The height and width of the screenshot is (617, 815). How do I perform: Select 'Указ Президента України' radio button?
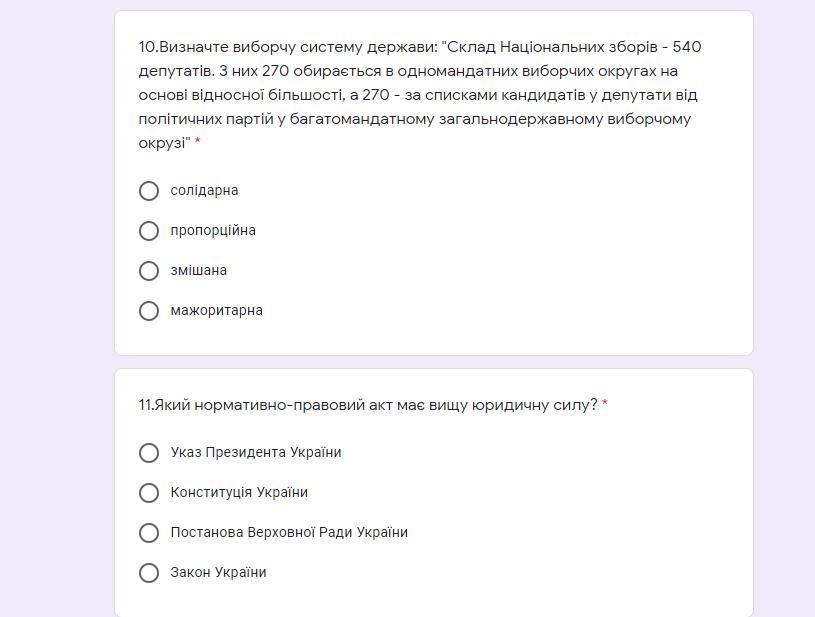point(149,453)
